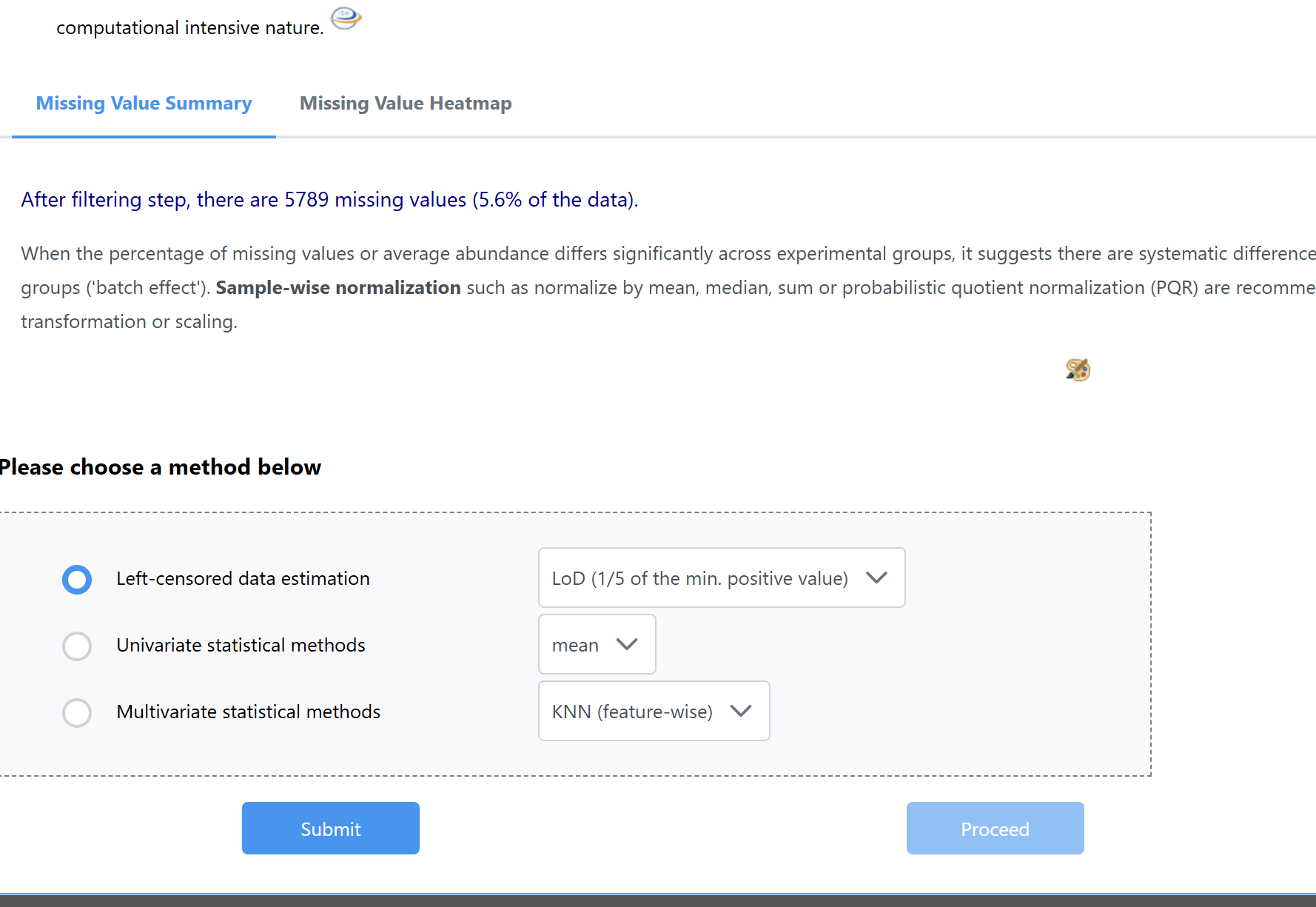Click the bold "Sample-wise normalization" text

click(x=338, y=288)
